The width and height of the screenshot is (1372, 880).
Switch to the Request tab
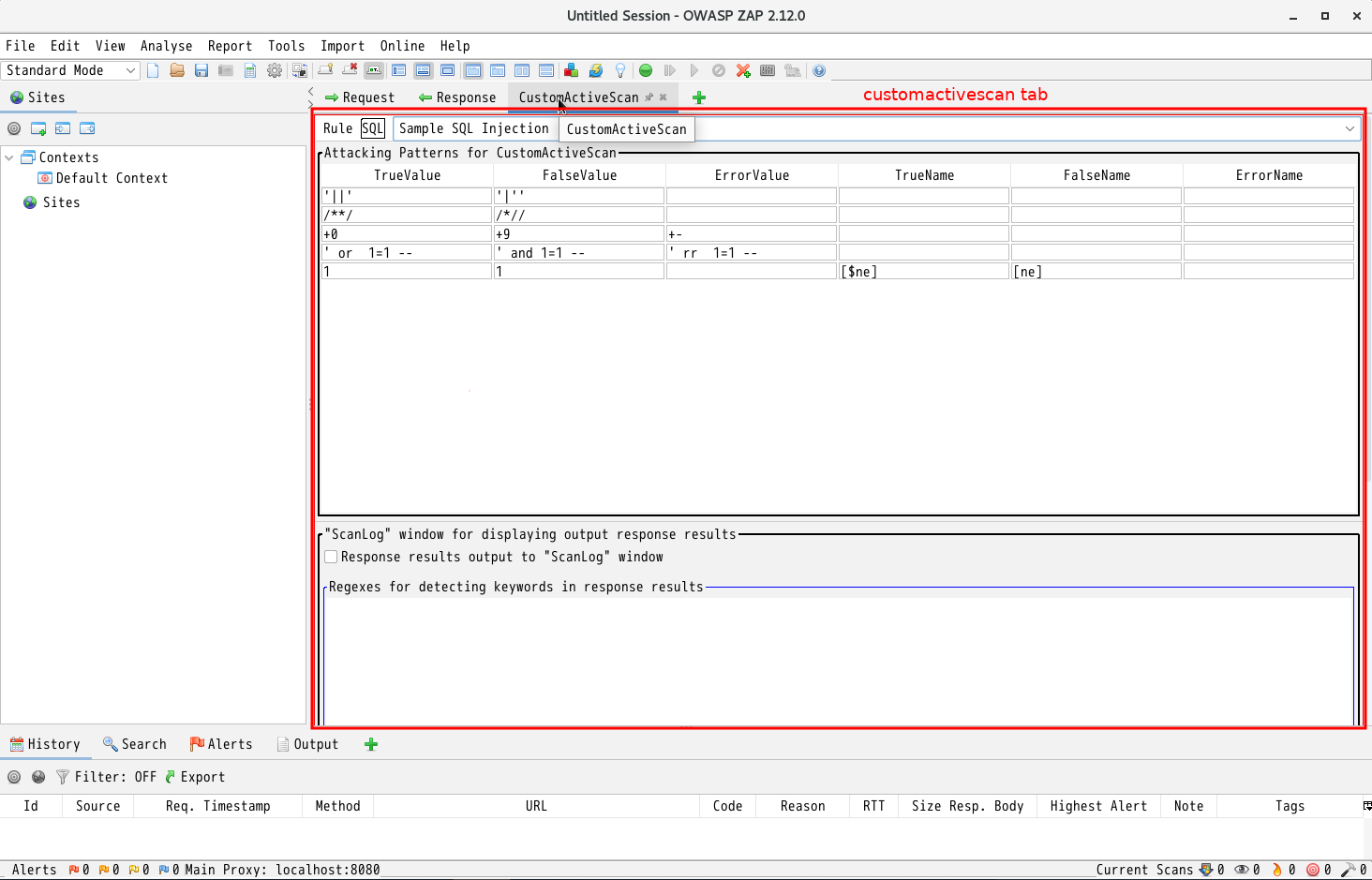tap(360, 97)
